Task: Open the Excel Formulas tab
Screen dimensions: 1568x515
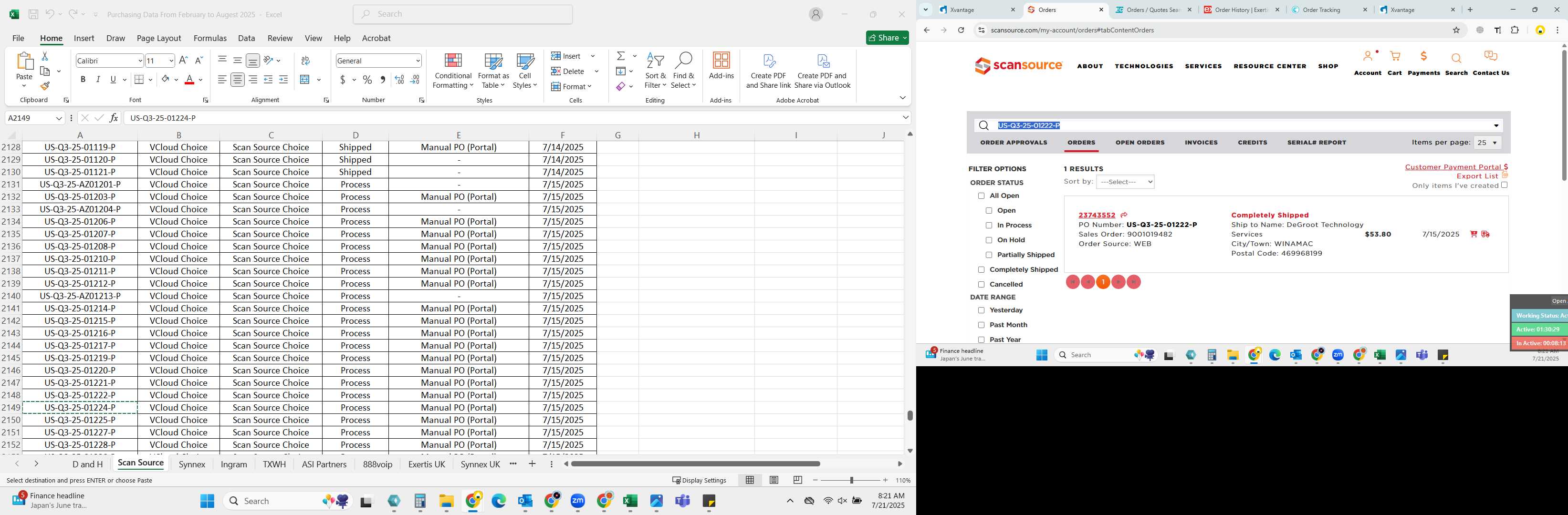Action: 210,38
